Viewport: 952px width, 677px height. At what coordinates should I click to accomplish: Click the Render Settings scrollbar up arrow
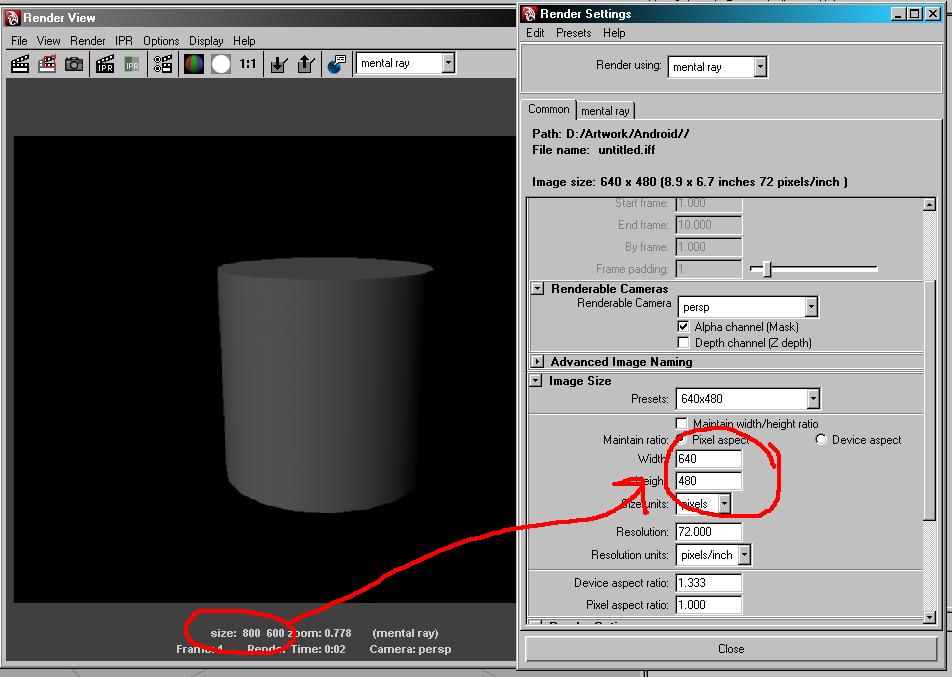[929, 204]
